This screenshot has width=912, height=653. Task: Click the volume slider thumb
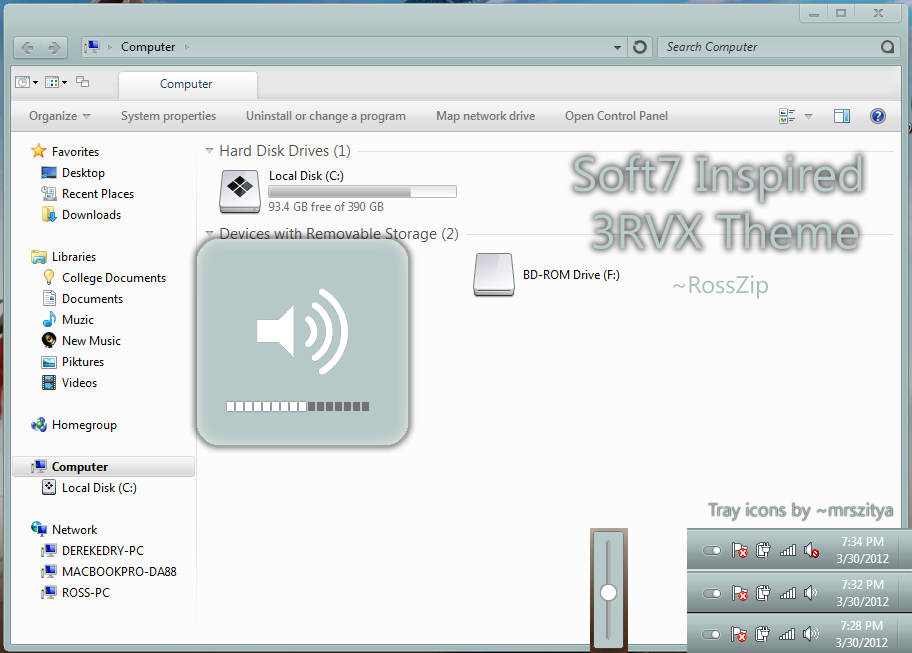[x=608, y=592]
